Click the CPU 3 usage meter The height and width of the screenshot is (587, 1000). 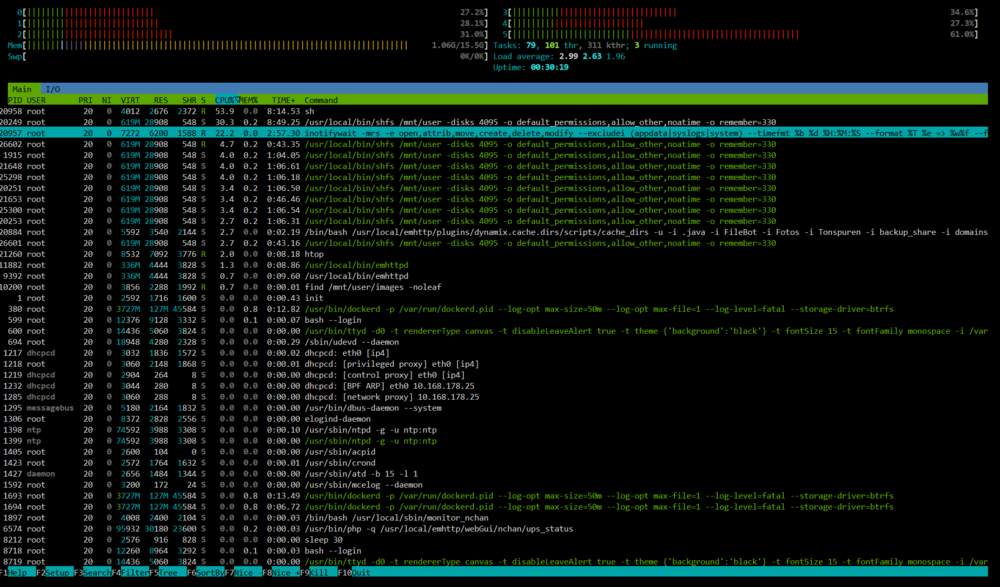click(x=740, y=12)
